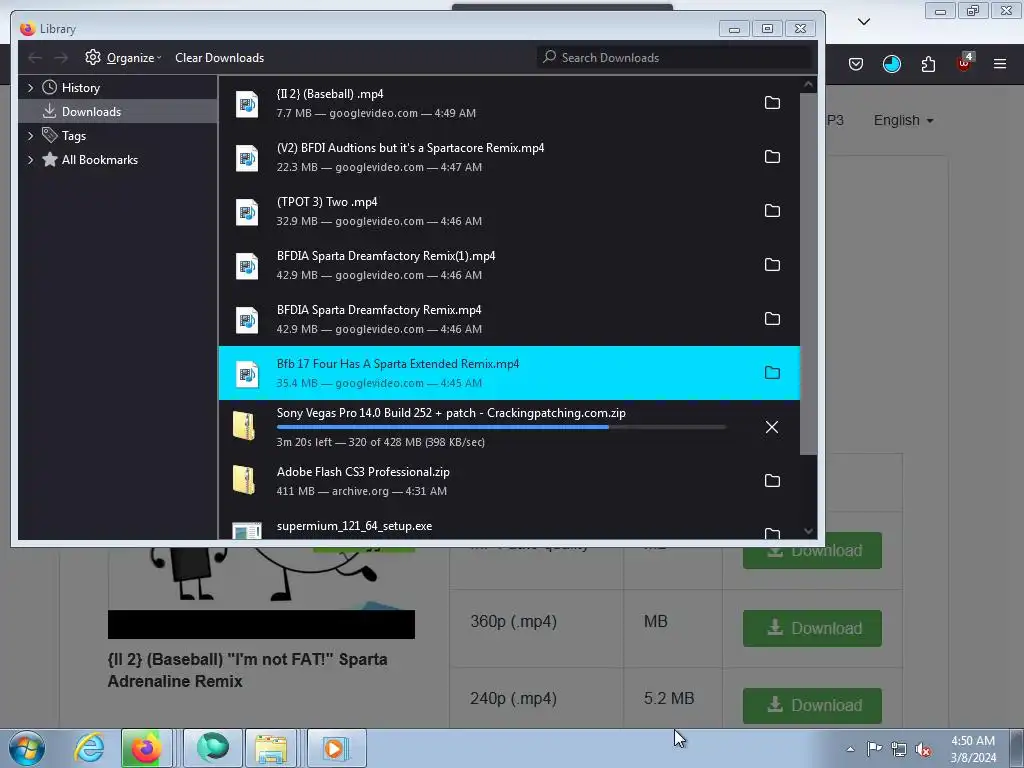Launch Internet Explorer from the taskbar
1024x768 pixels.
pos(89,748)
